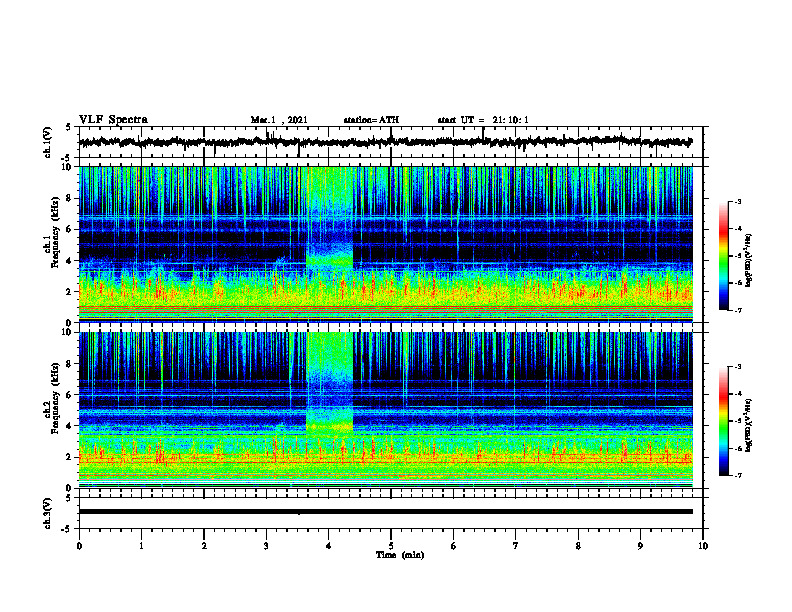Click the ch.2 frequency axis "8" tick label
Screen dimensions: 792x612
click(x=70, y=364)
